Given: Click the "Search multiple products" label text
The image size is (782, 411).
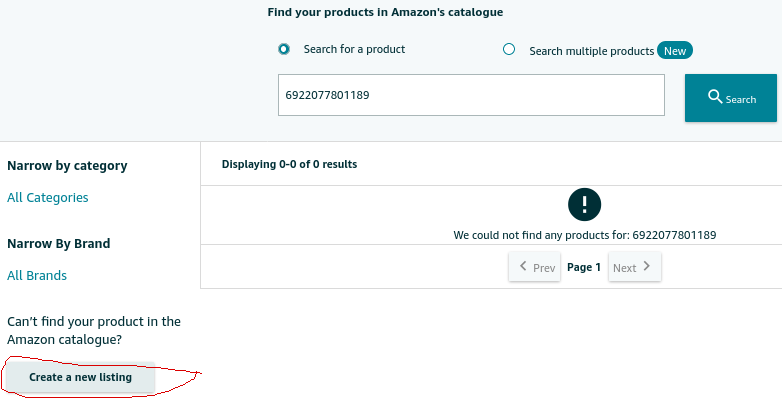Looking at the screenshot, I should click(x=591, y=51).
